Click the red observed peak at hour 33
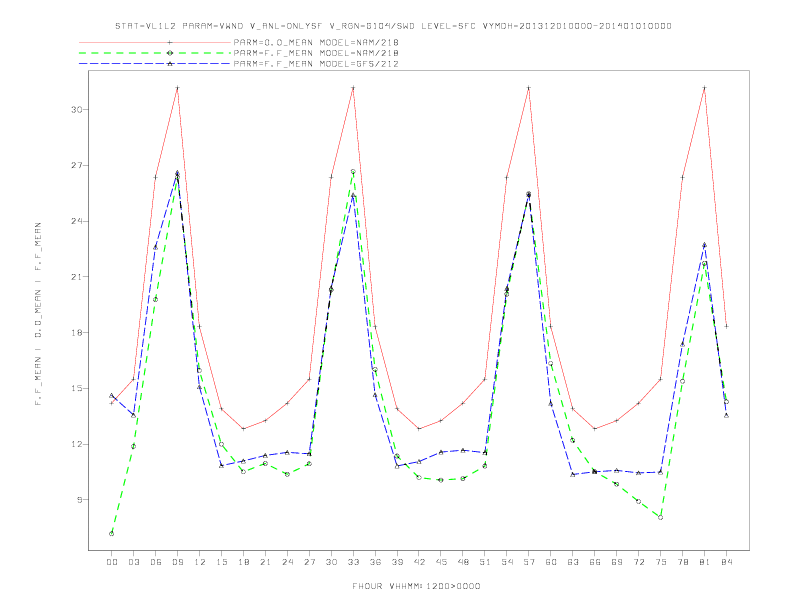This screenshot has width=792, height=612. point(353,88)
